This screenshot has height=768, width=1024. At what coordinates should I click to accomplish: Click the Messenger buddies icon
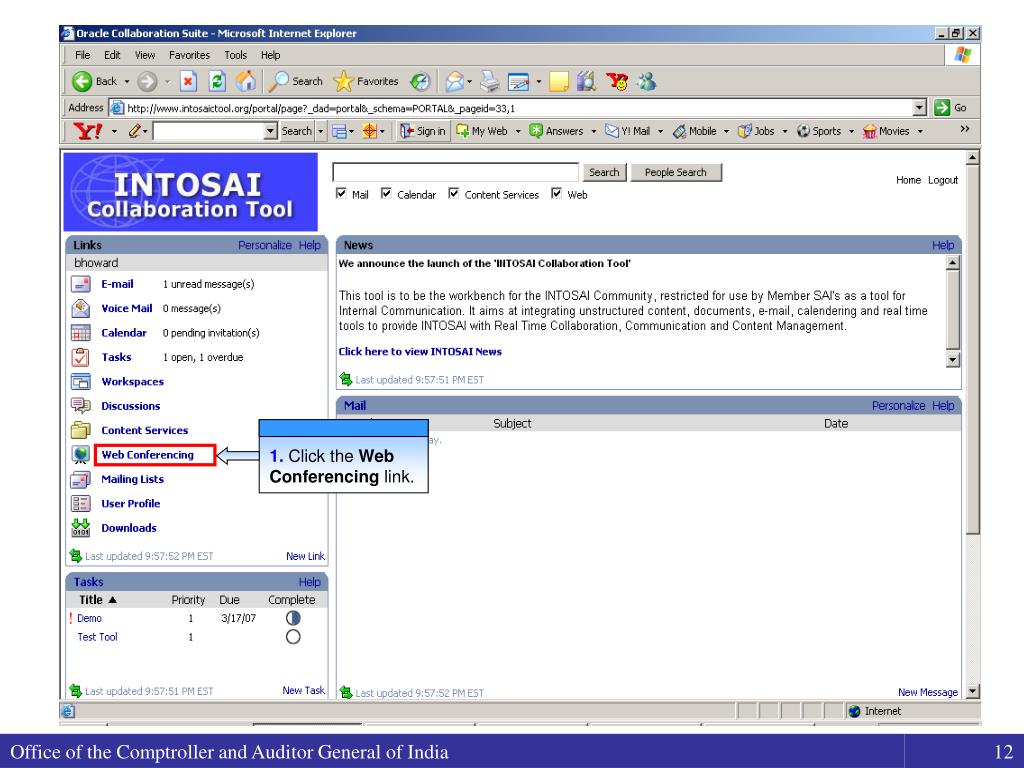pyautogui.click(x=647, y=82)
